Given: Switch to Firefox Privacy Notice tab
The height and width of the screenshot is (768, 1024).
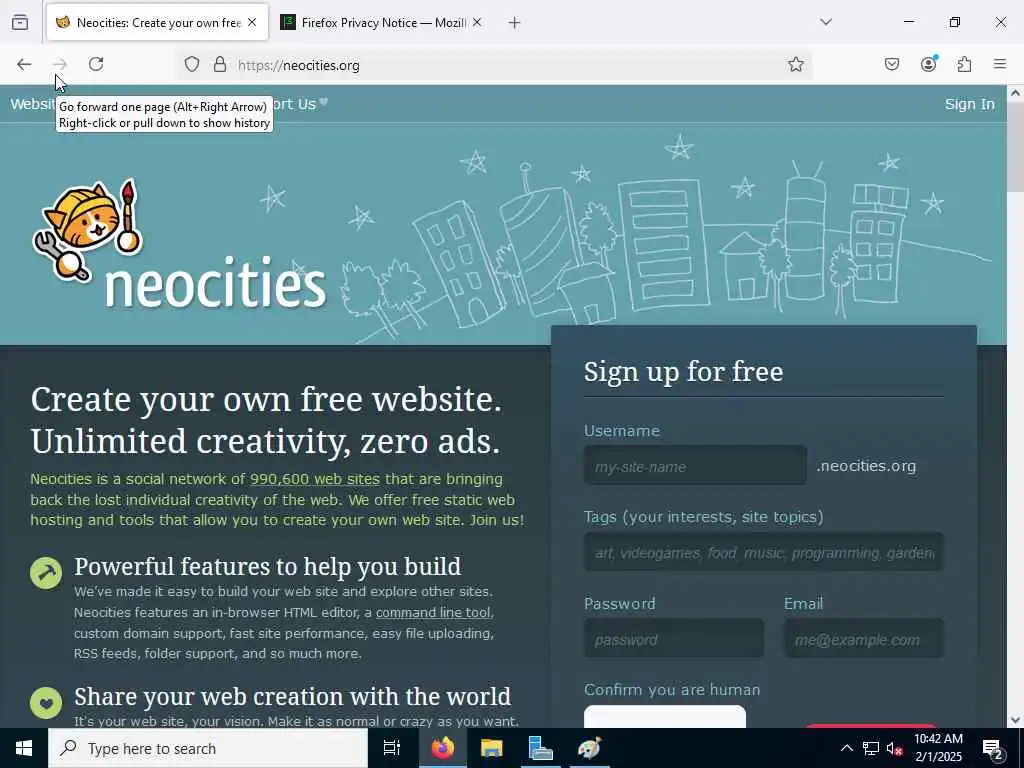Looking at the screenshot, I should pos(382,22).
